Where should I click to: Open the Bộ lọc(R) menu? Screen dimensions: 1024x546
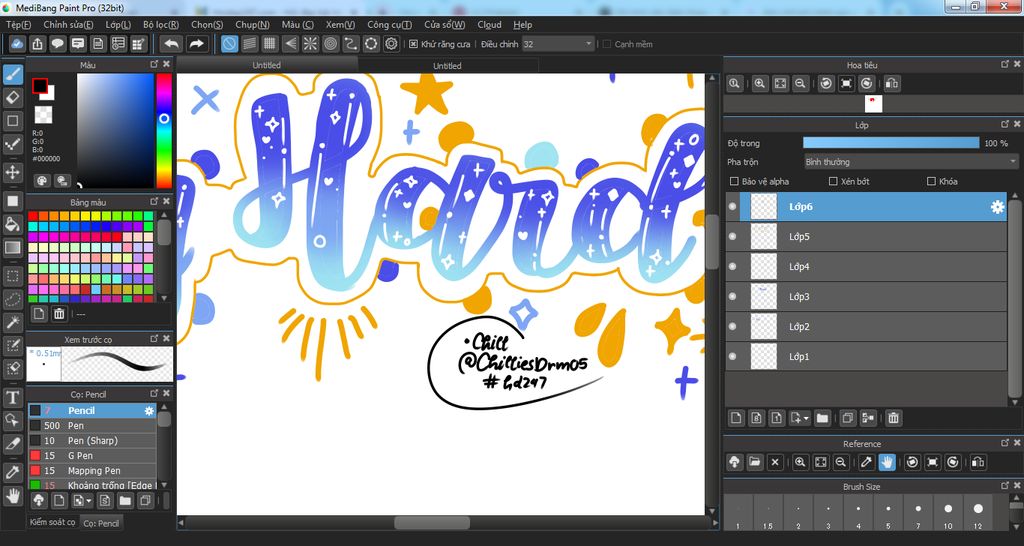161,25
